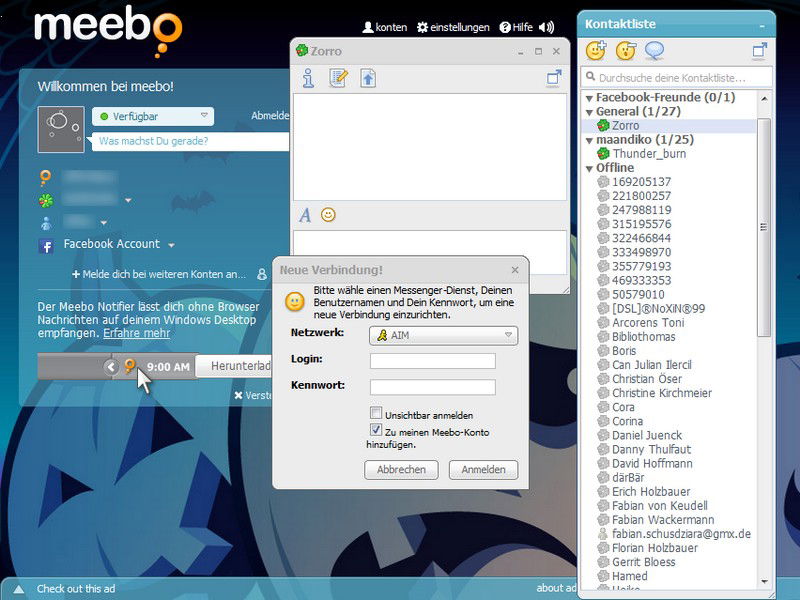Follow the Erfahre mehr link
800x600 pixels.
point(136,333)
